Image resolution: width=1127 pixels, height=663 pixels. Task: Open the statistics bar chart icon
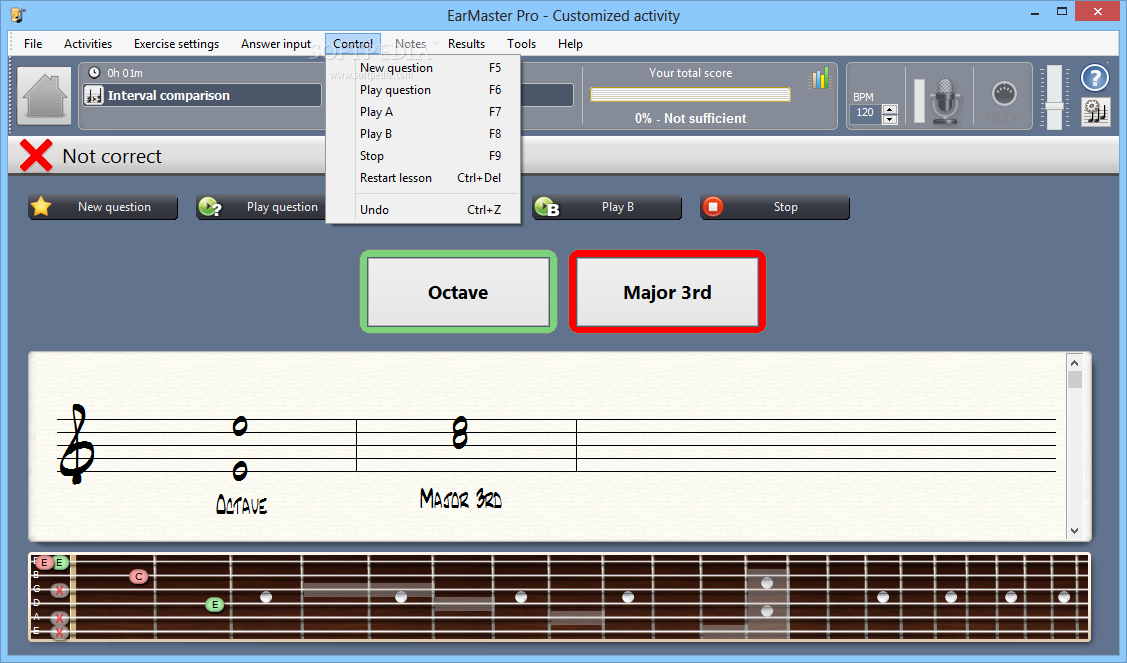coord(819,78)
